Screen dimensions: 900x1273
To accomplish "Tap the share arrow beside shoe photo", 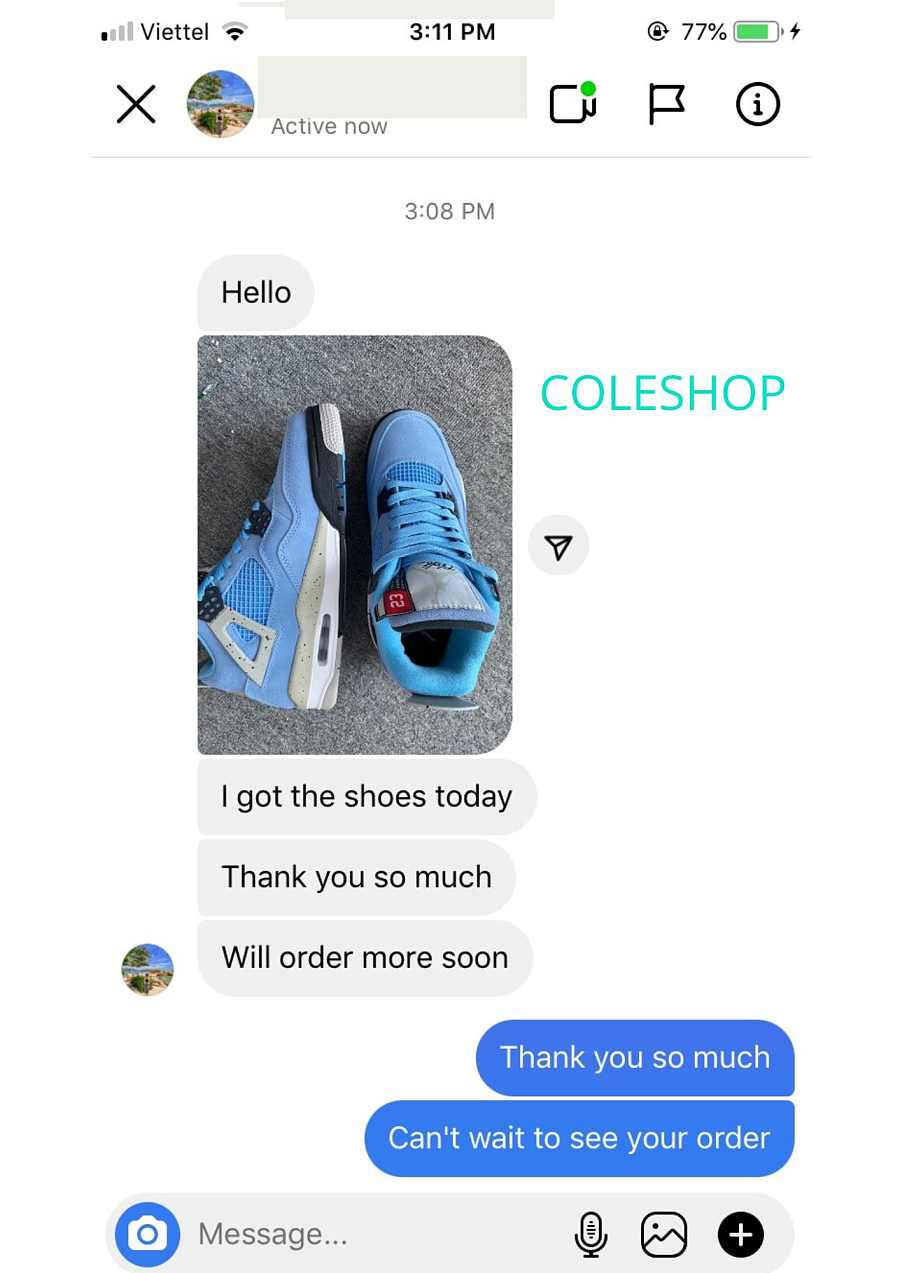I will coord(558,546).
